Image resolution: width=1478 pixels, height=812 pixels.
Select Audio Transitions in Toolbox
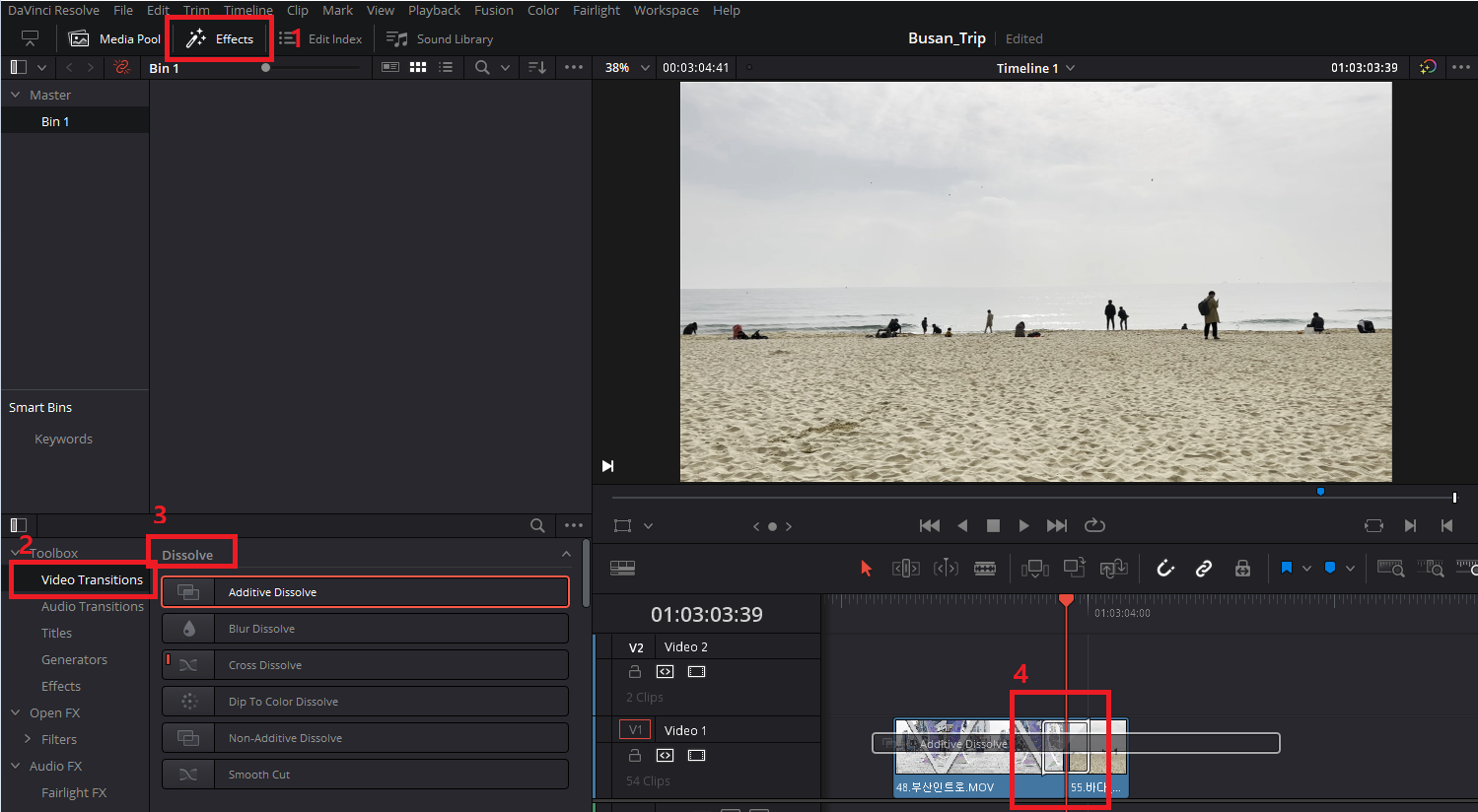(93, 607)
